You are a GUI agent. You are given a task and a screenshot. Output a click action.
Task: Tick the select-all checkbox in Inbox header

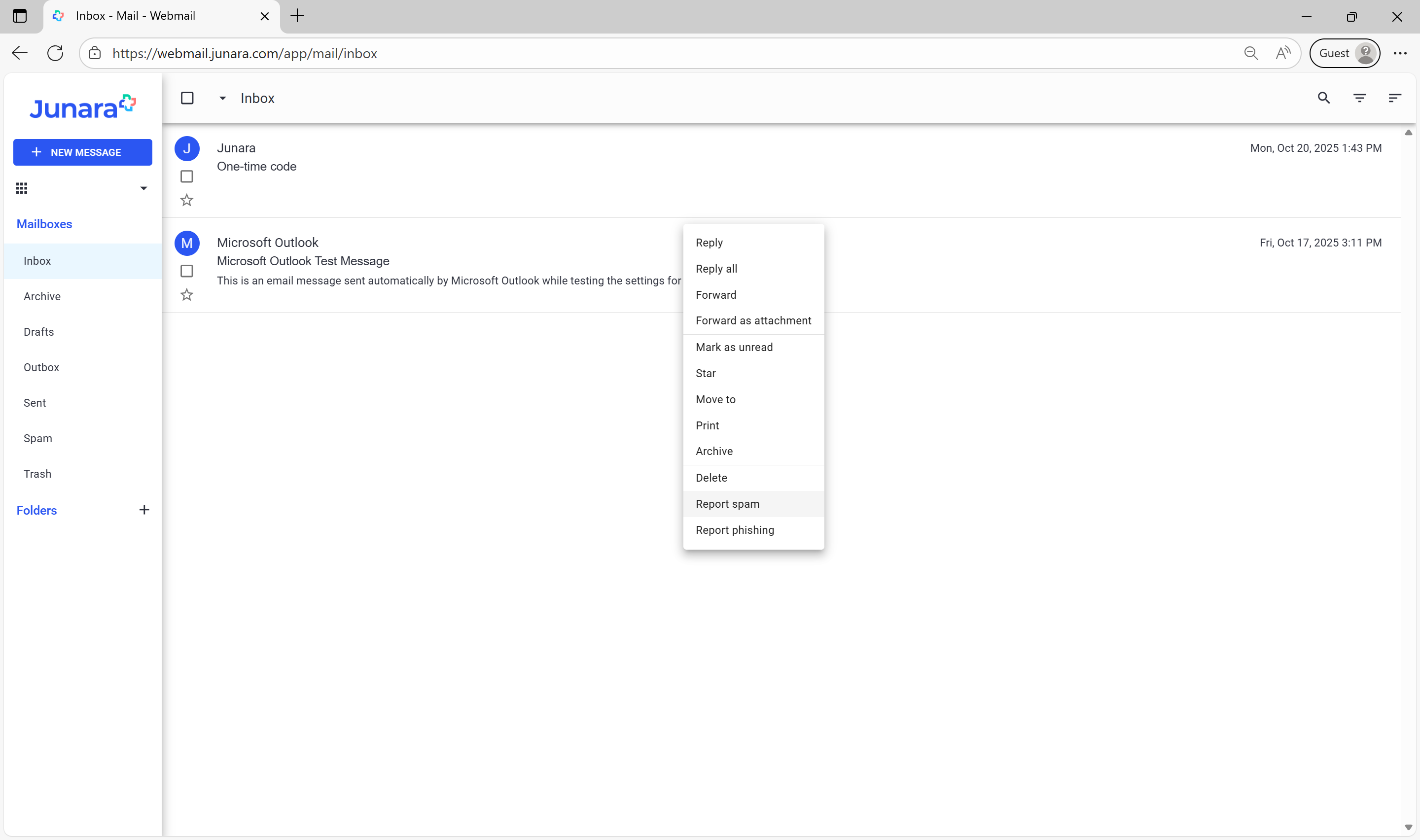187,98
